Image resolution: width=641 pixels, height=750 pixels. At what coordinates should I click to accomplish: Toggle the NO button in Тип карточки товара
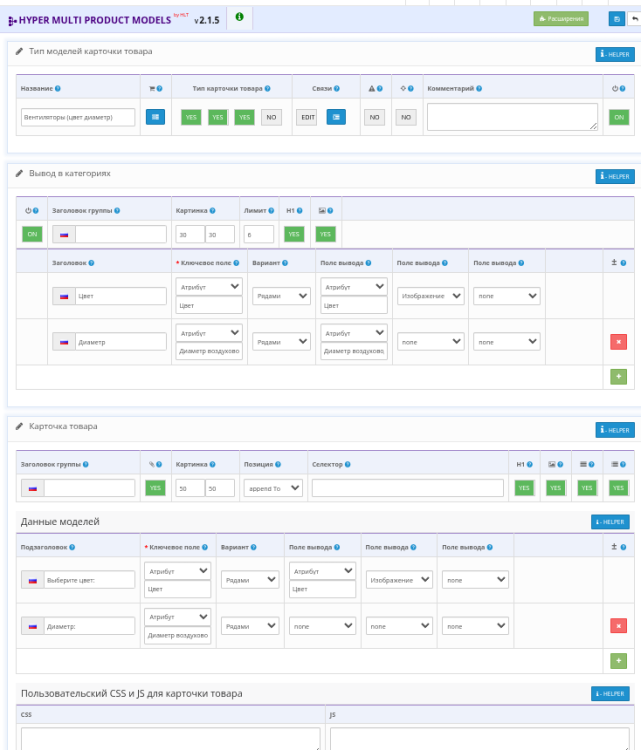coord(270,117)
